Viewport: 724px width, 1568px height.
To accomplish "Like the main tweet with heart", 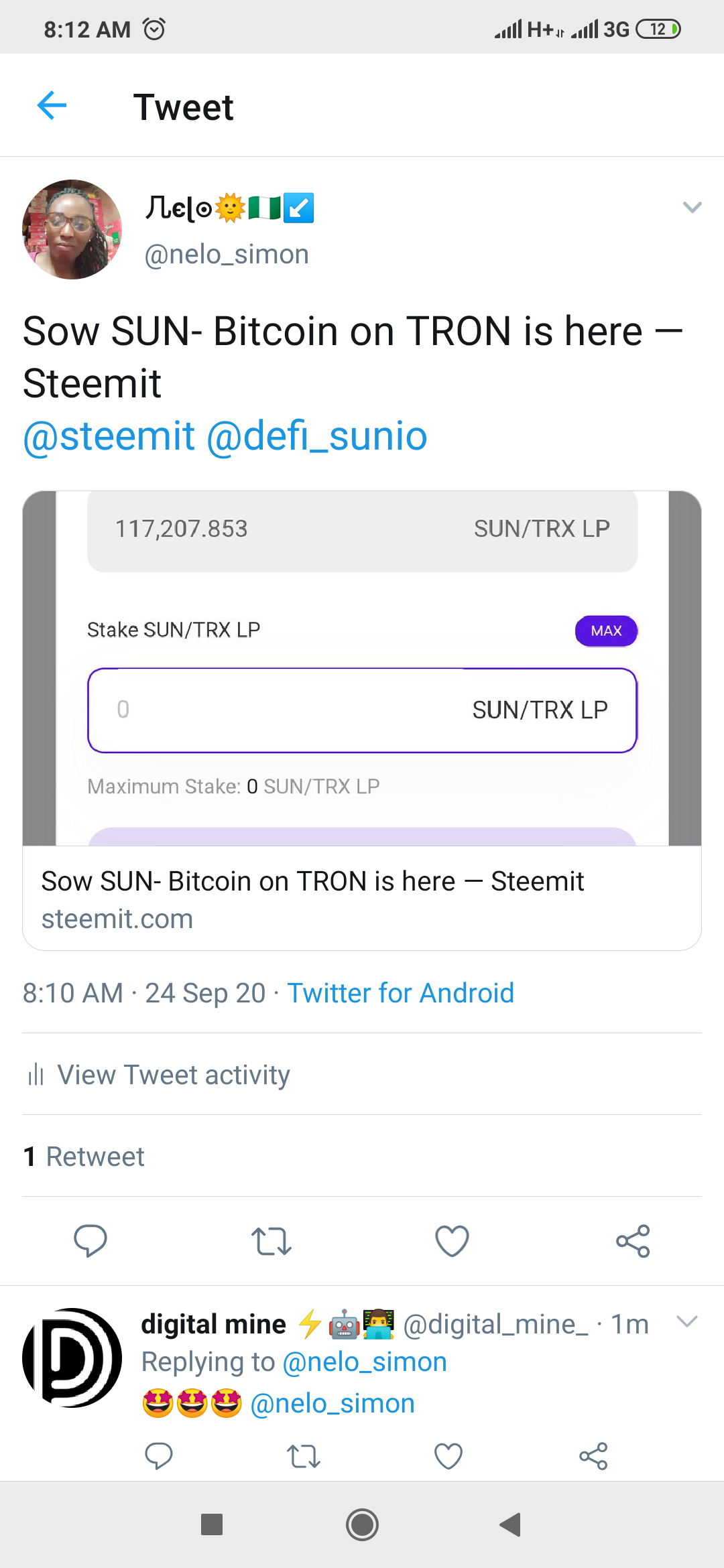I will tap(452, 1240).
